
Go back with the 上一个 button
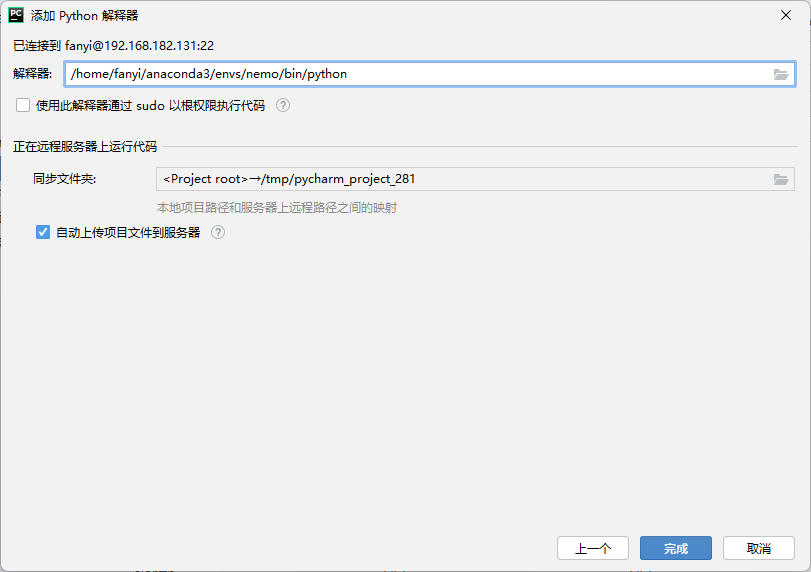point(593,548)
